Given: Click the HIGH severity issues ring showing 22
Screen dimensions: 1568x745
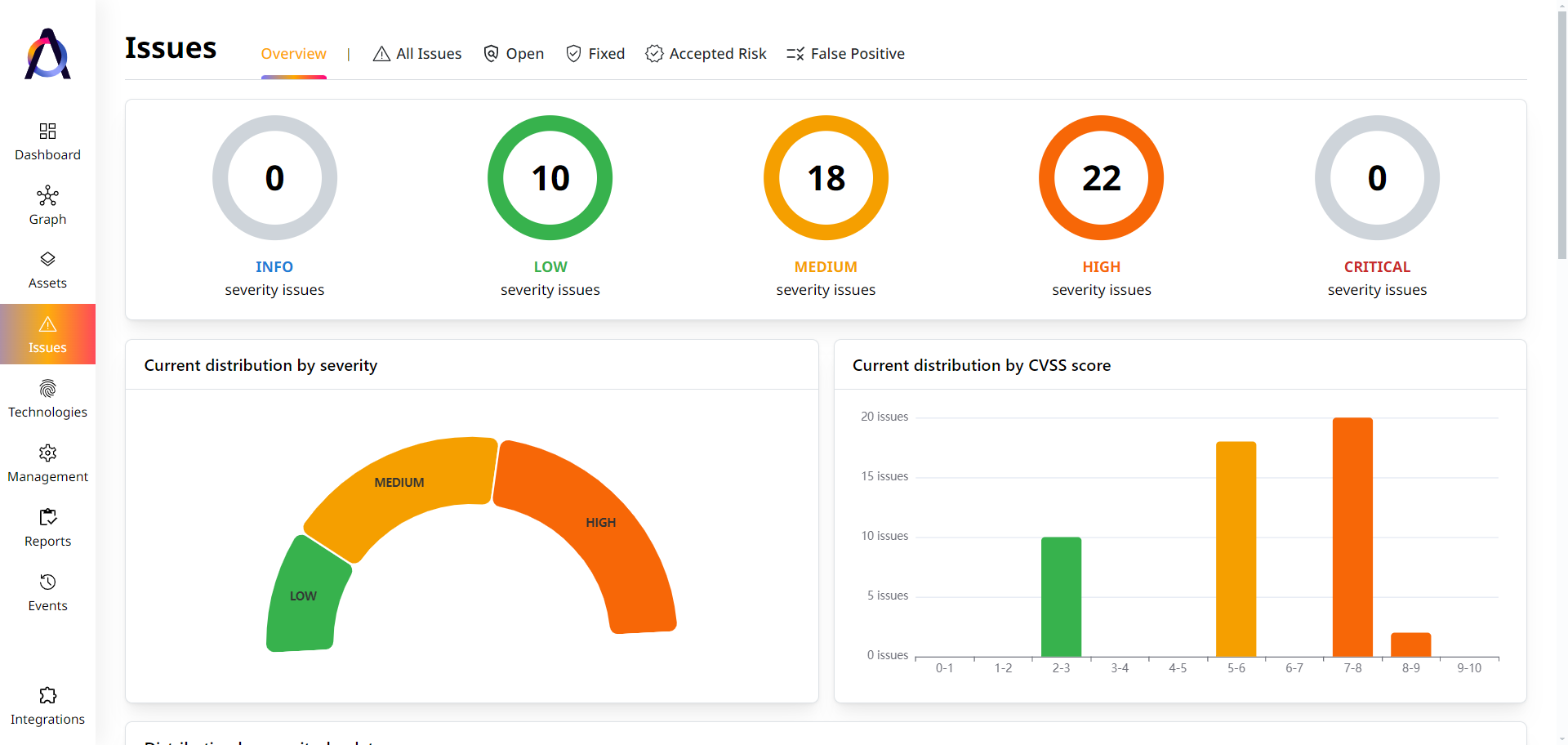Looking at the screenshot, I should [1101, 178].
